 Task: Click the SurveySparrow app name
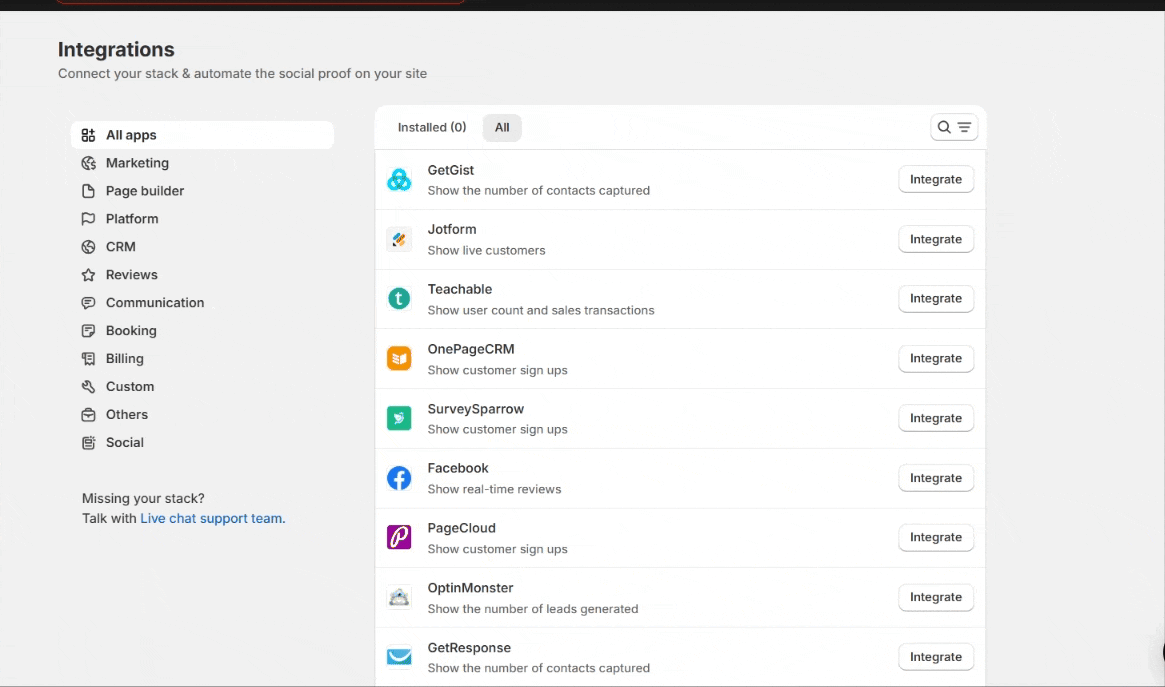point(476,408)
